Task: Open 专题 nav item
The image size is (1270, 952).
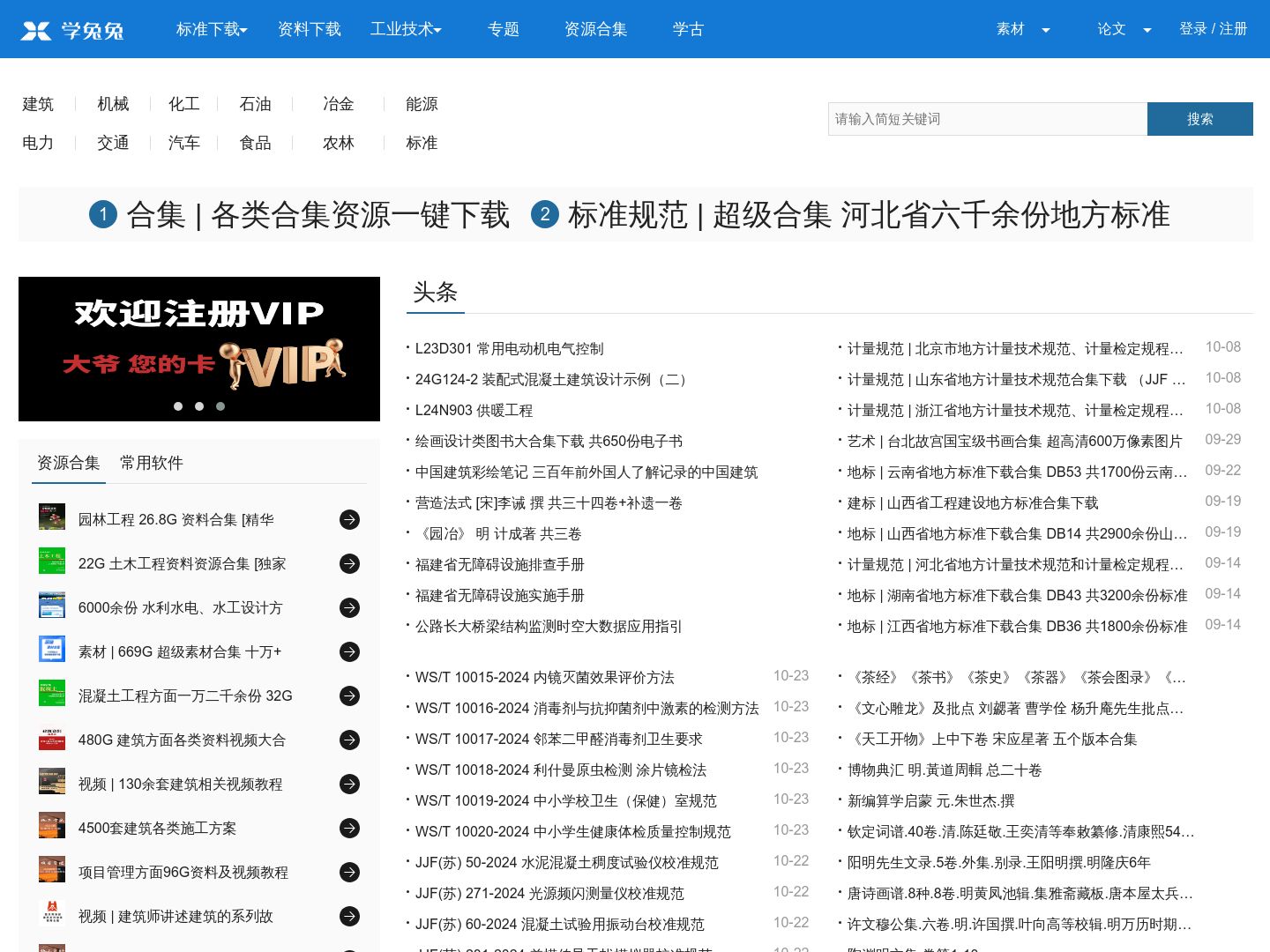Action: (504, 29)
